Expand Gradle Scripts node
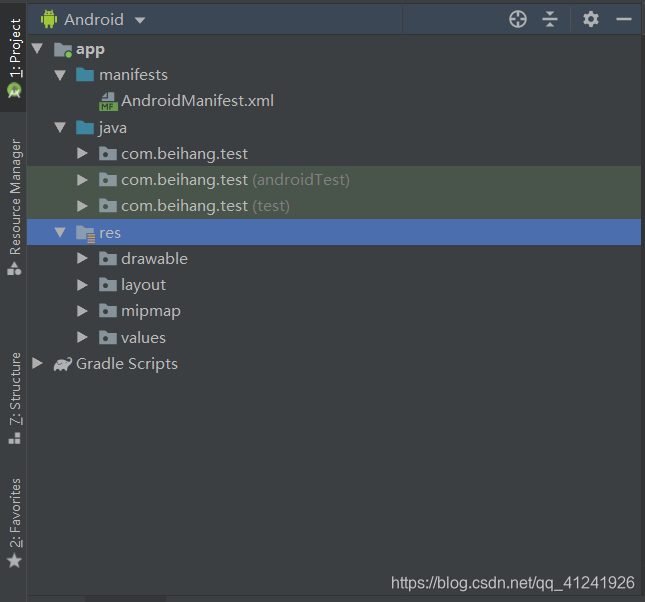 pyautogui.click(x=37, y=363)
